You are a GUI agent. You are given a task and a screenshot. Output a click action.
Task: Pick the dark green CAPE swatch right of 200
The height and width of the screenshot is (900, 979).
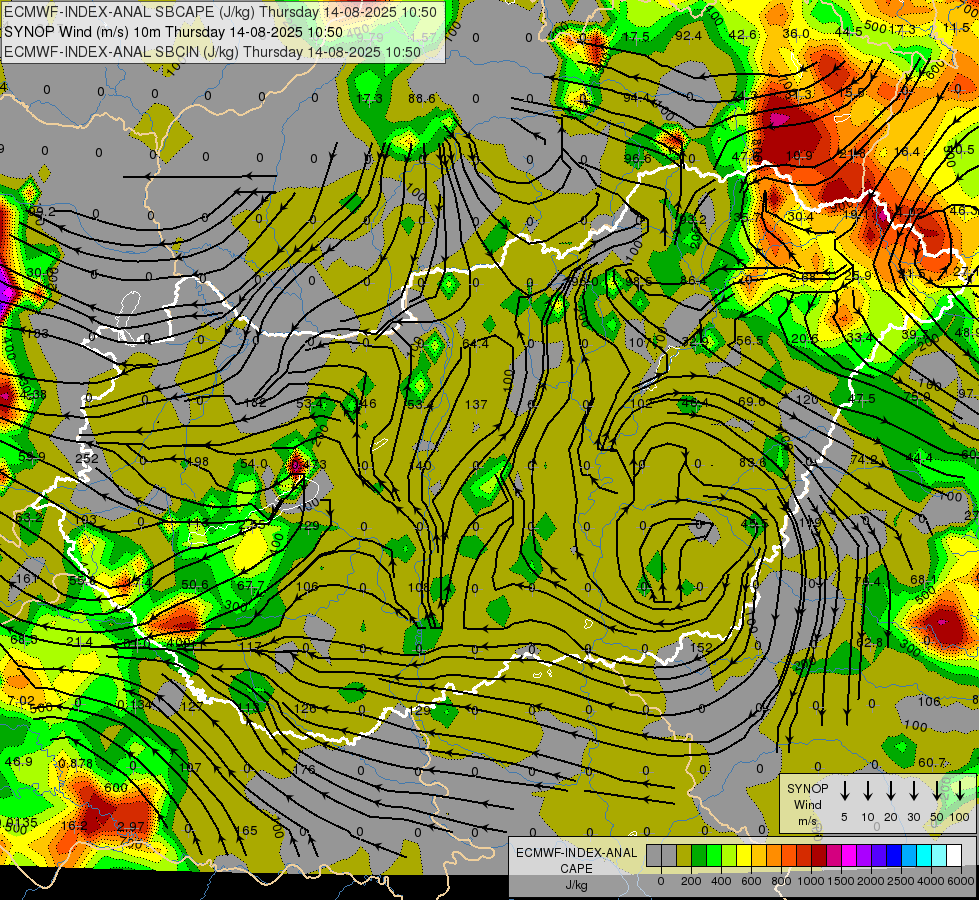(x=699, y=856)
